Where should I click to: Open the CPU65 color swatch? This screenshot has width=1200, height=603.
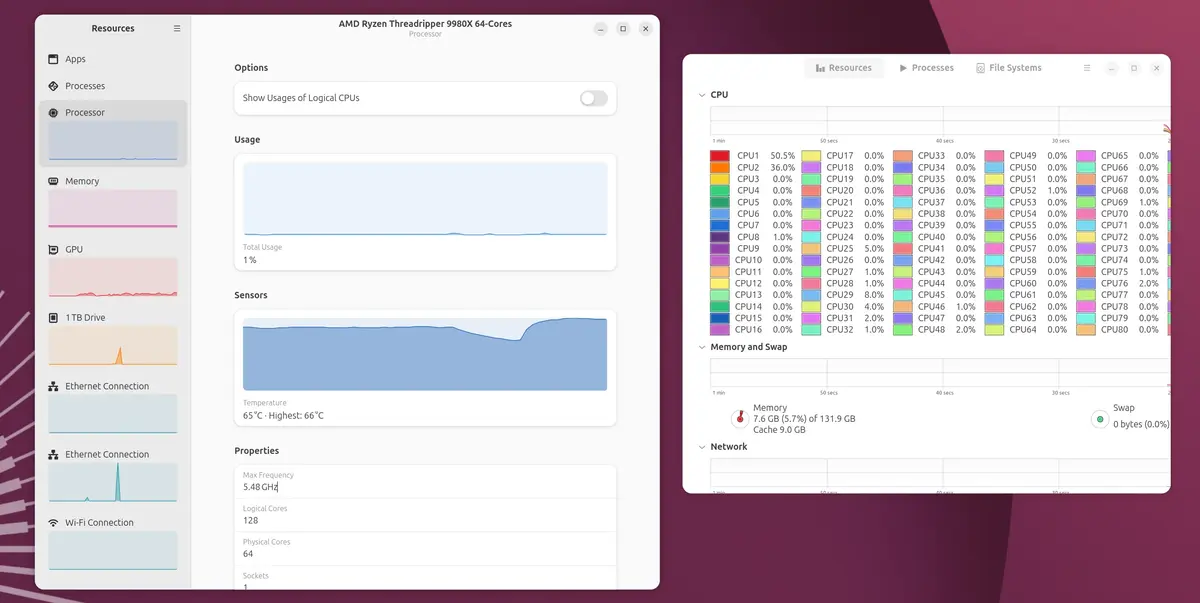1086,156
